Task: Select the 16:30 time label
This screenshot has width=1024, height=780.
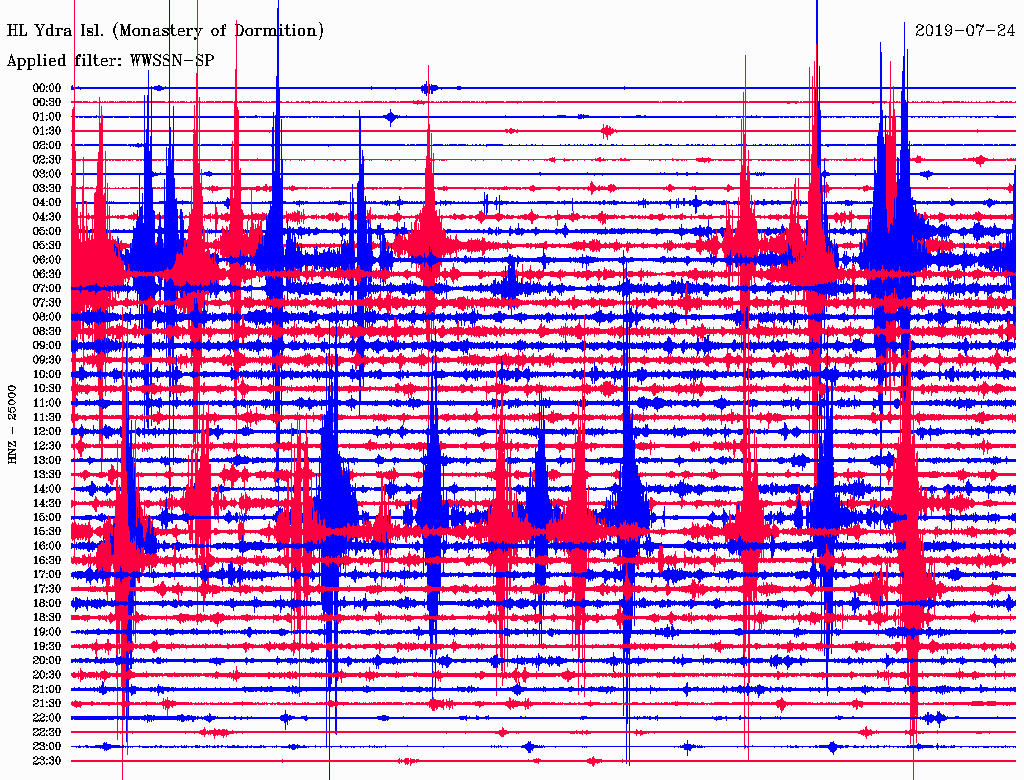Action: pyautogui.click(x=47, y=561)
